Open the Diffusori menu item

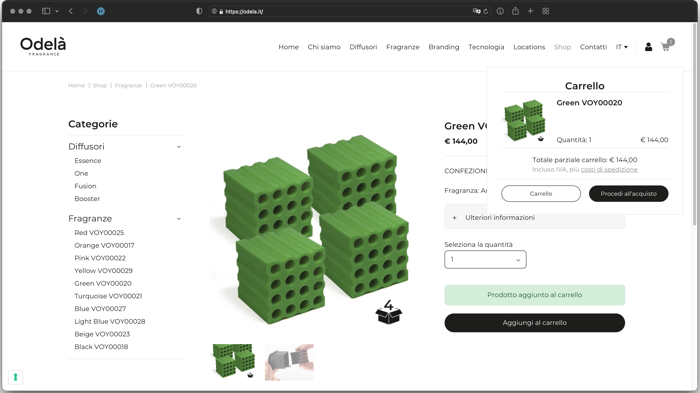click(363, 47)
